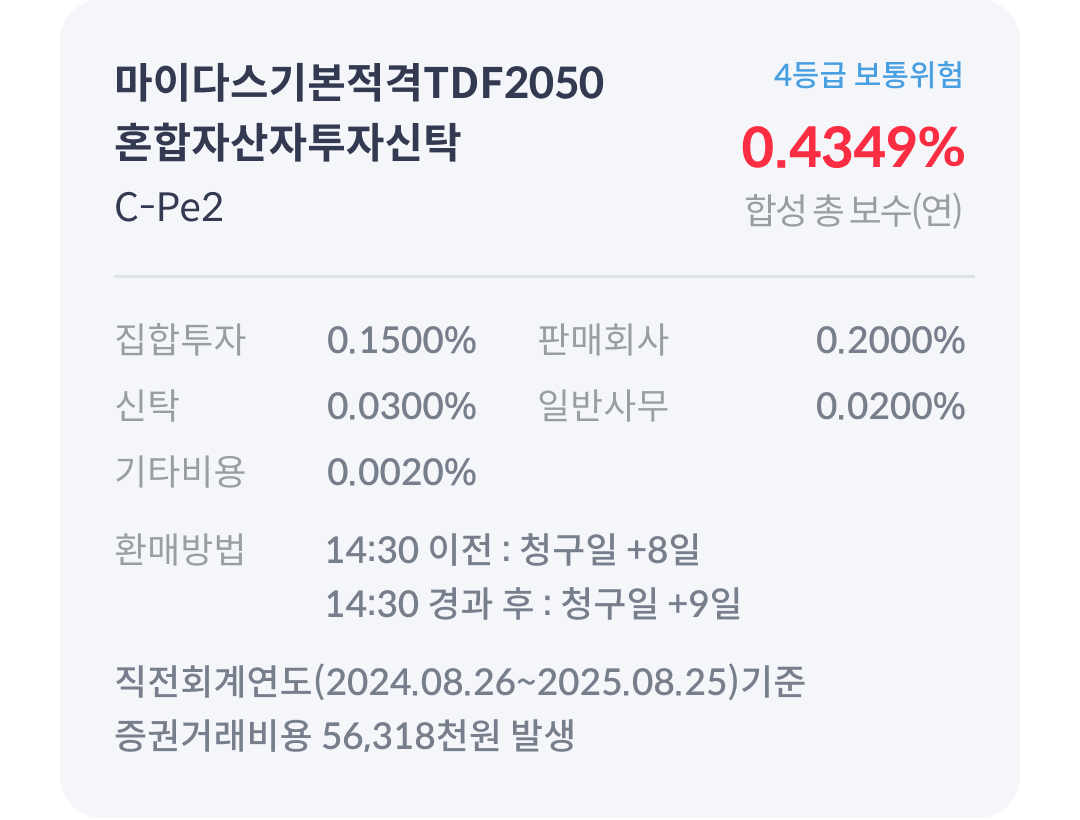The height and width of the screenshot is (820, 1080).
Task: Click the 0.0020% other cost value
Action: pyautogui.click(x=402, y=472)
